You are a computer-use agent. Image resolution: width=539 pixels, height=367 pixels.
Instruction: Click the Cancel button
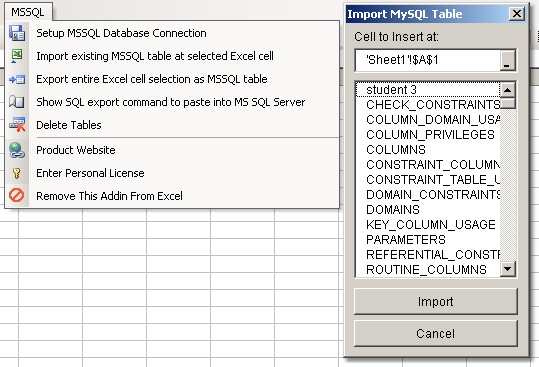pyautogui.click(x=436, y=333)
